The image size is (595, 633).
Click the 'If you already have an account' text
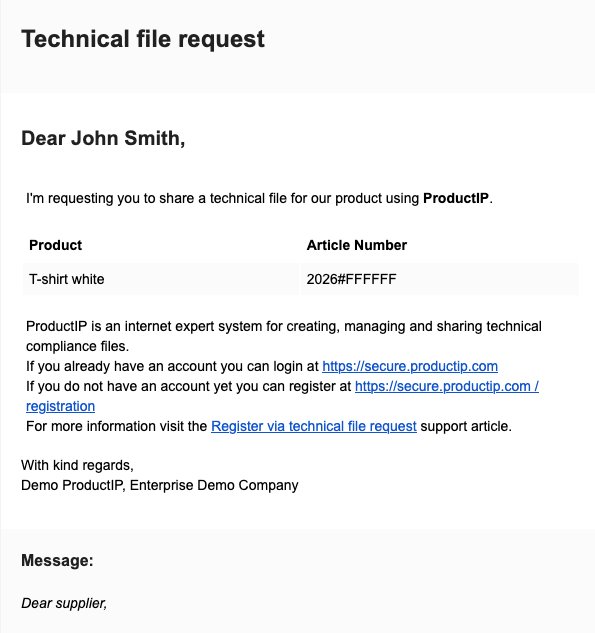pos(172,366)
